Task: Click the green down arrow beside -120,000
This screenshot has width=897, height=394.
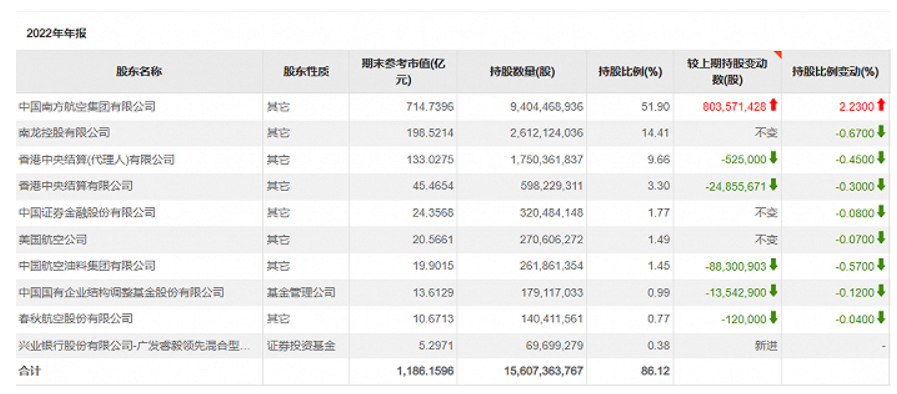Action: (773, 318)
